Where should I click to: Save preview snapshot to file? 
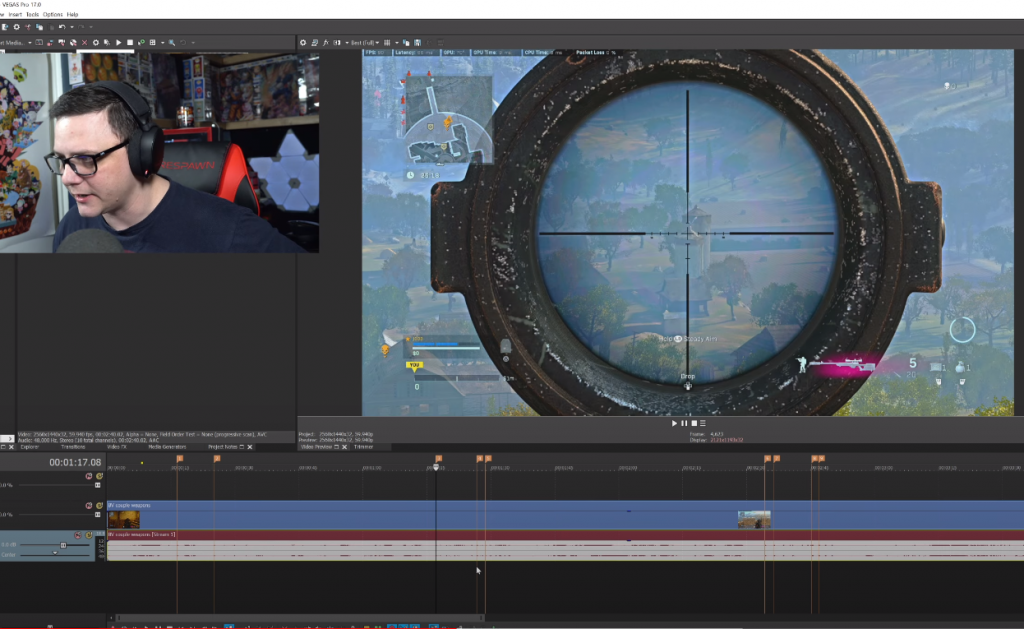point(417,42)
